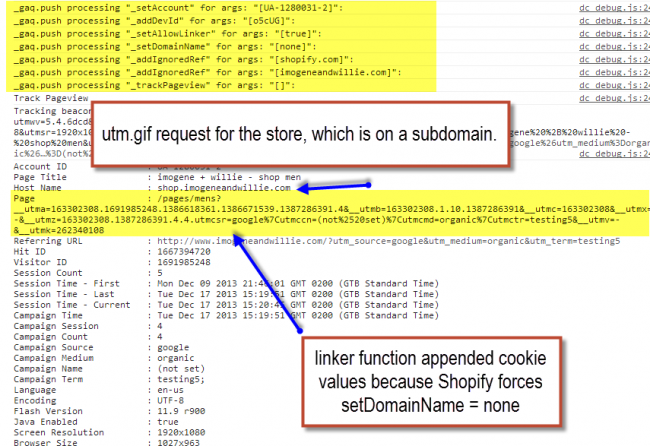The height and width of the screenshot is (446, 650).
Task: Click the _addIgnoredRef imogeneandwillie.com log line
Action: (207, 72)
